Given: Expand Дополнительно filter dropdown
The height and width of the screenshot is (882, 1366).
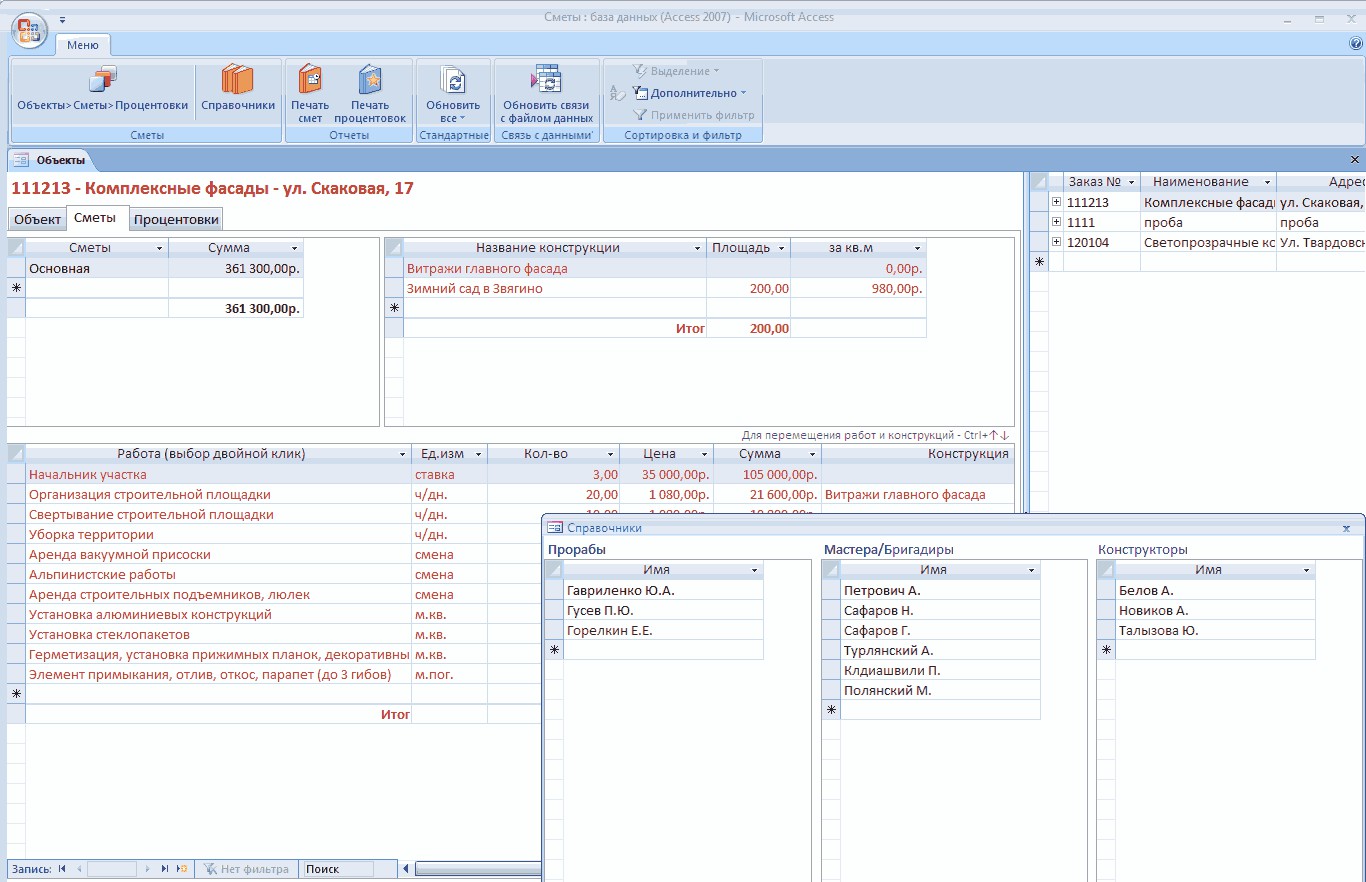Looking at the screenshot, I should coord(690,93).
